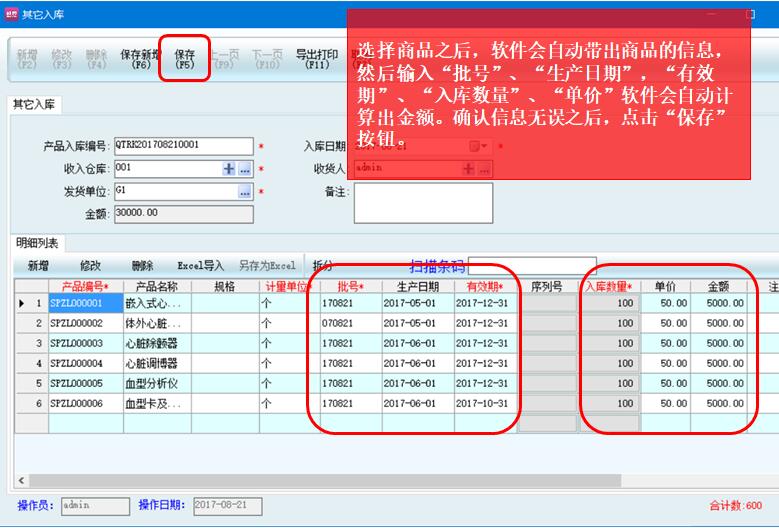The width and height of the screenshot is (779, 528).
Task: Select row with product SPZL000003
Action: (x=76, y=343)
